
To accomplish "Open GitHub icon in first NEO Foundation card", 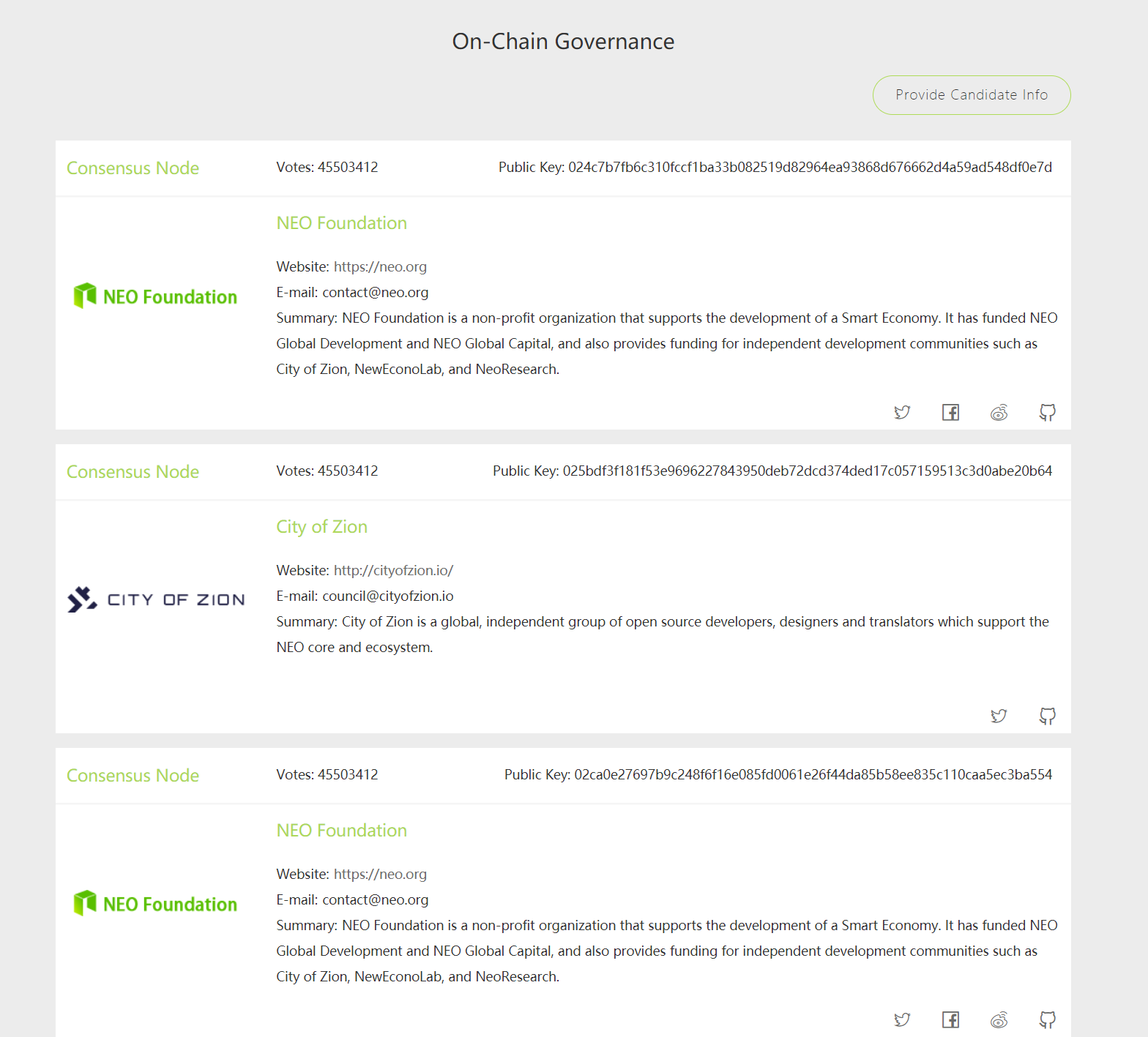I will coord(1048,412).
